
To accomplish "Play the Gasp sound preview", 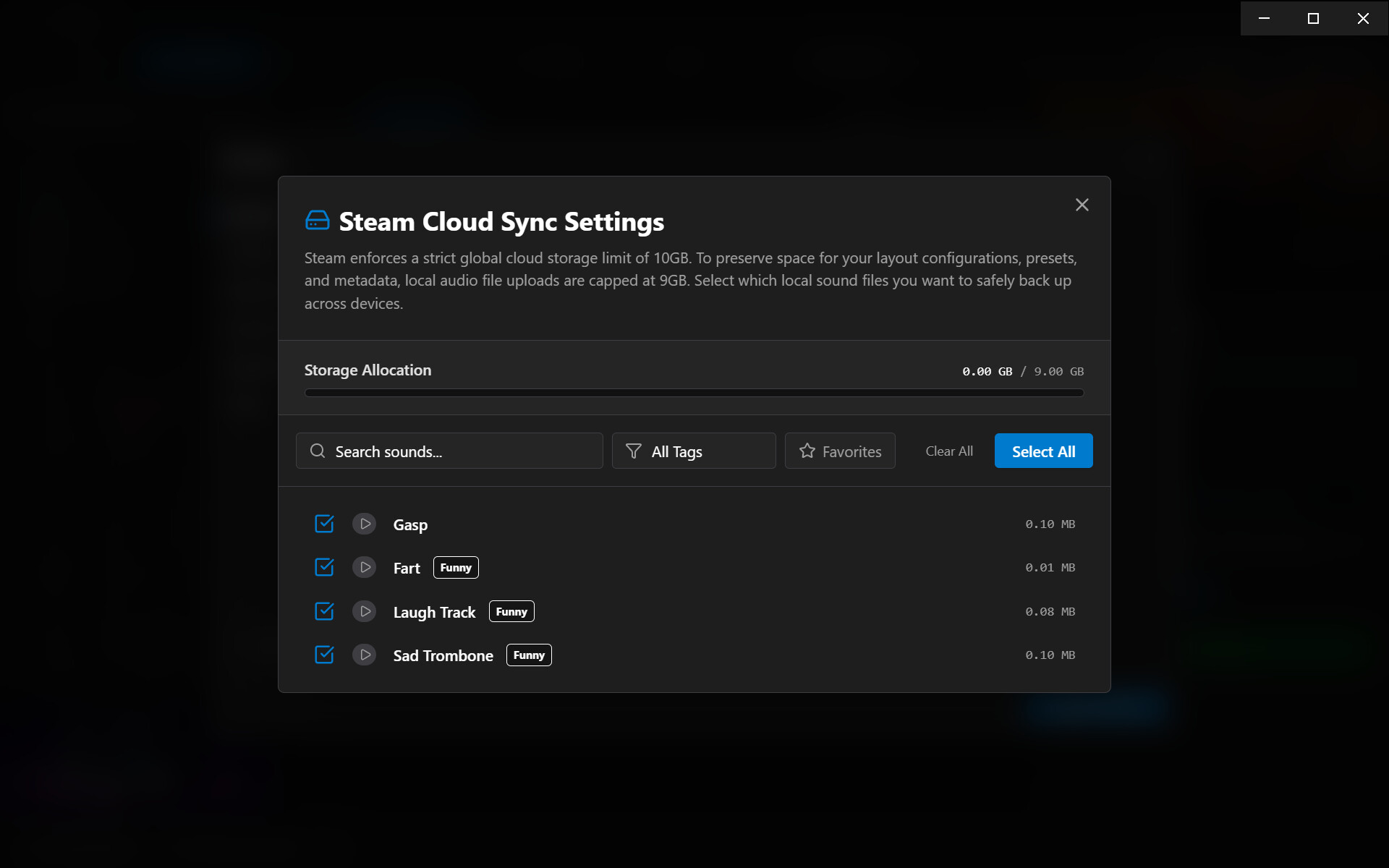I will [x=365, y=524].
